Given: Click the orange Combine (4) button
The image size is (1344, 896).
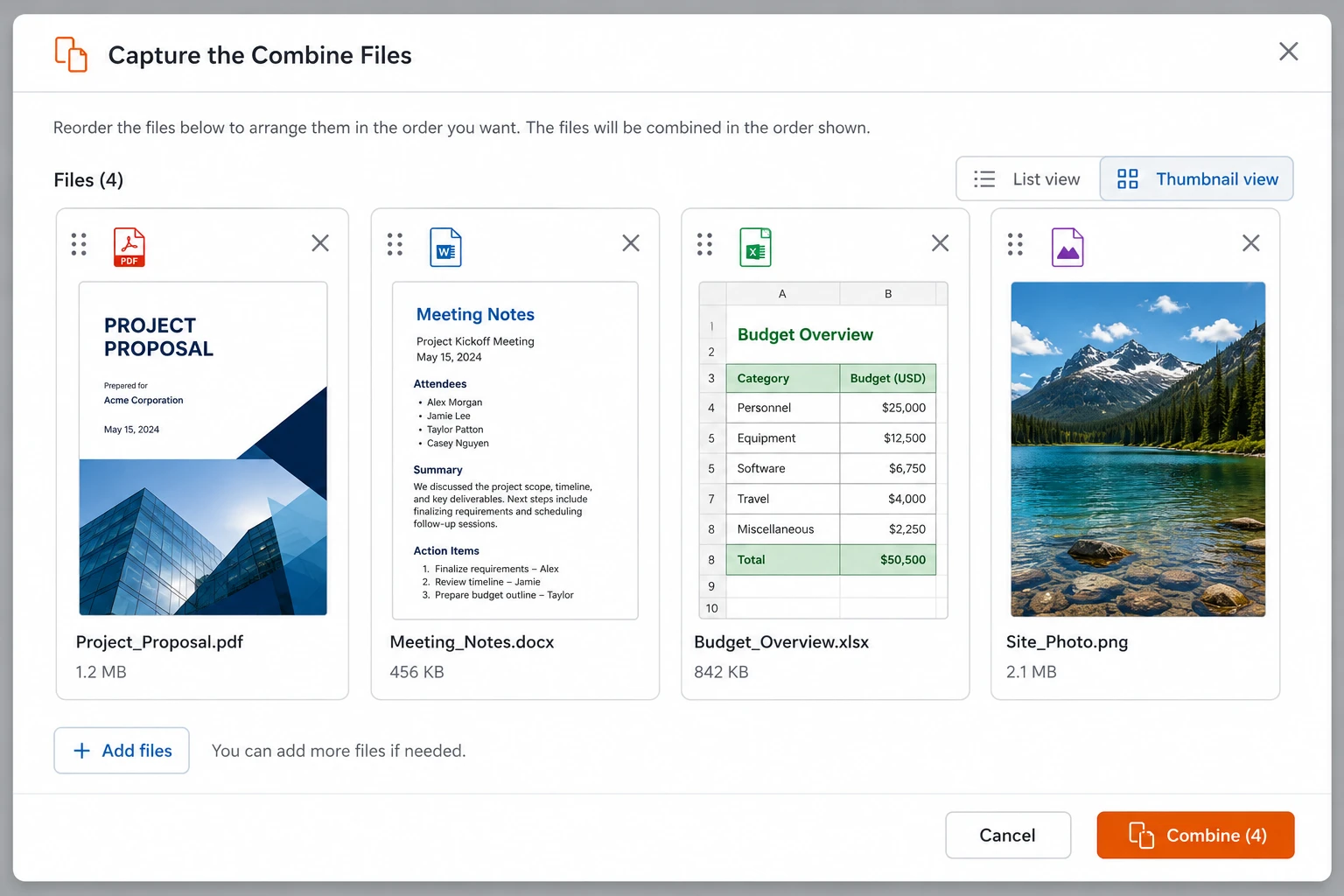Looking at the screenshot, I should pos(1195,836).
